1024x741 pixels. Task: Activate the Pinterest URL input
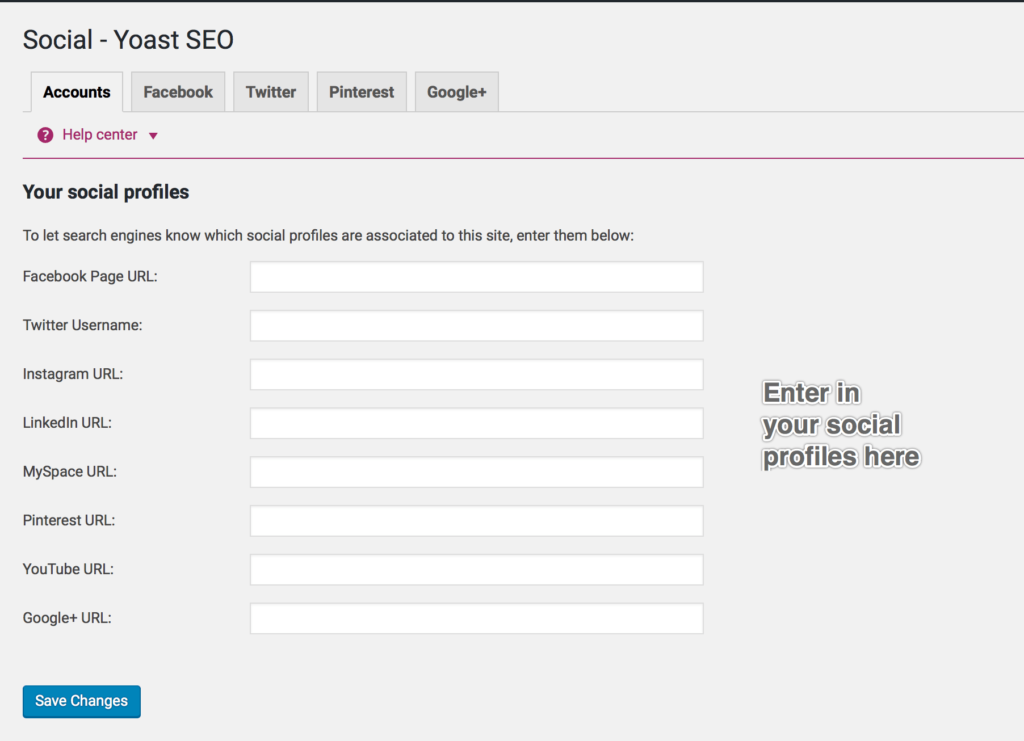pos(477,521)
